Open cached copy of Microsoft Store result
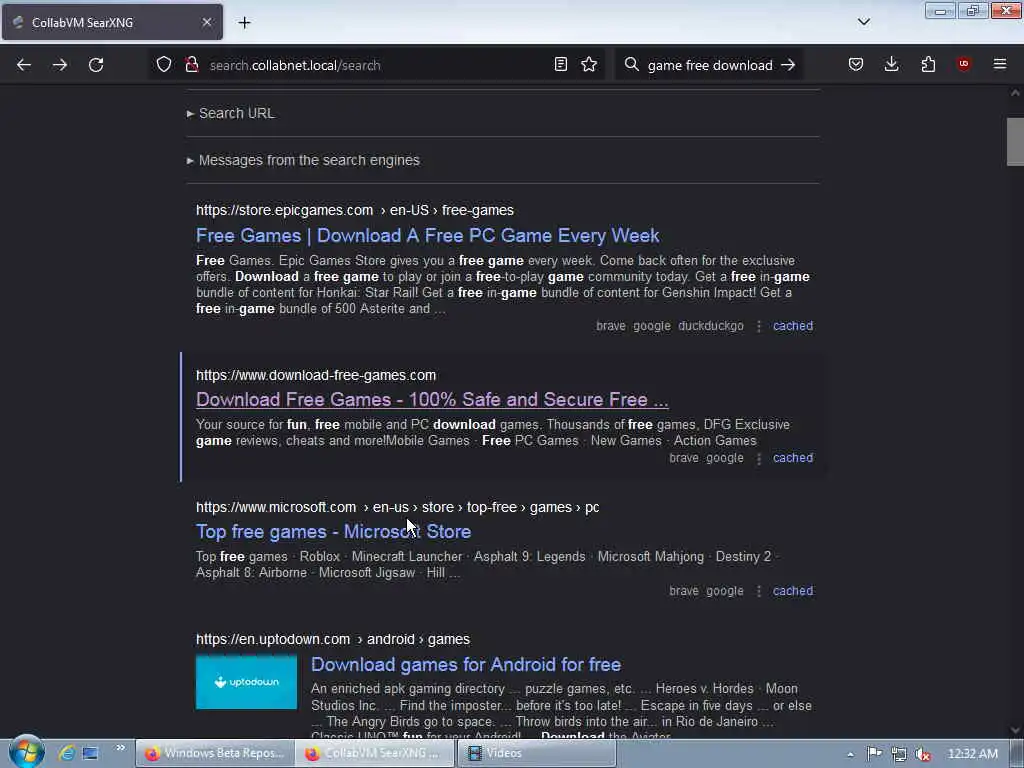 click(793, 590)
